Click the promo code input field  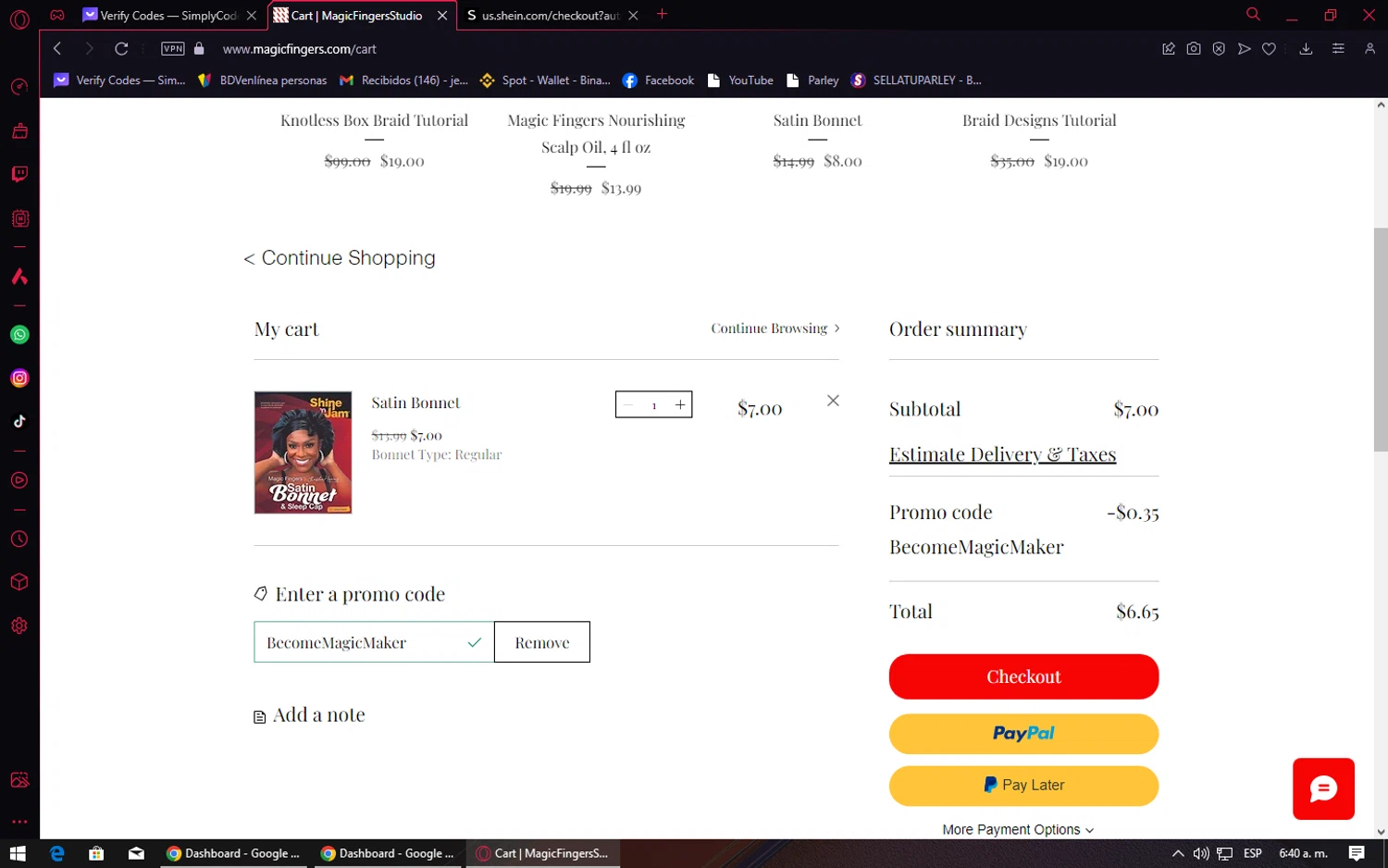pos(373,642)
